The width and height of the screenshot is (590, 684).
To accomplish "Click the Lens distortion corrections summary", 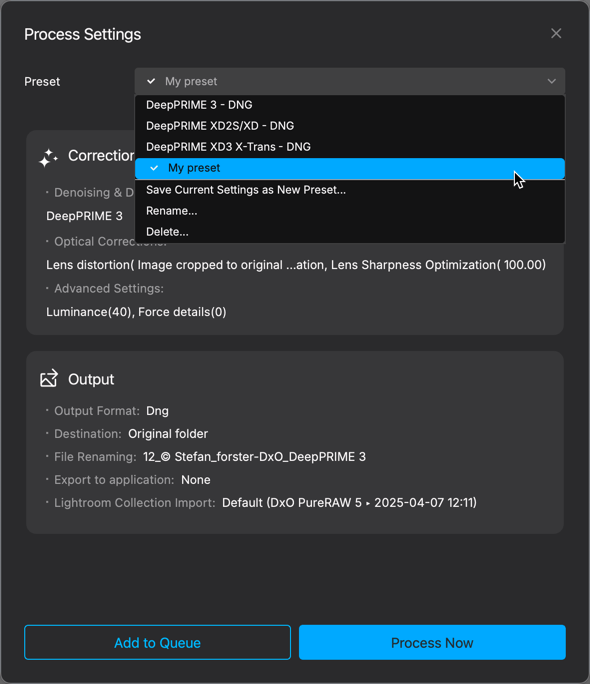I will coord(296,265).
